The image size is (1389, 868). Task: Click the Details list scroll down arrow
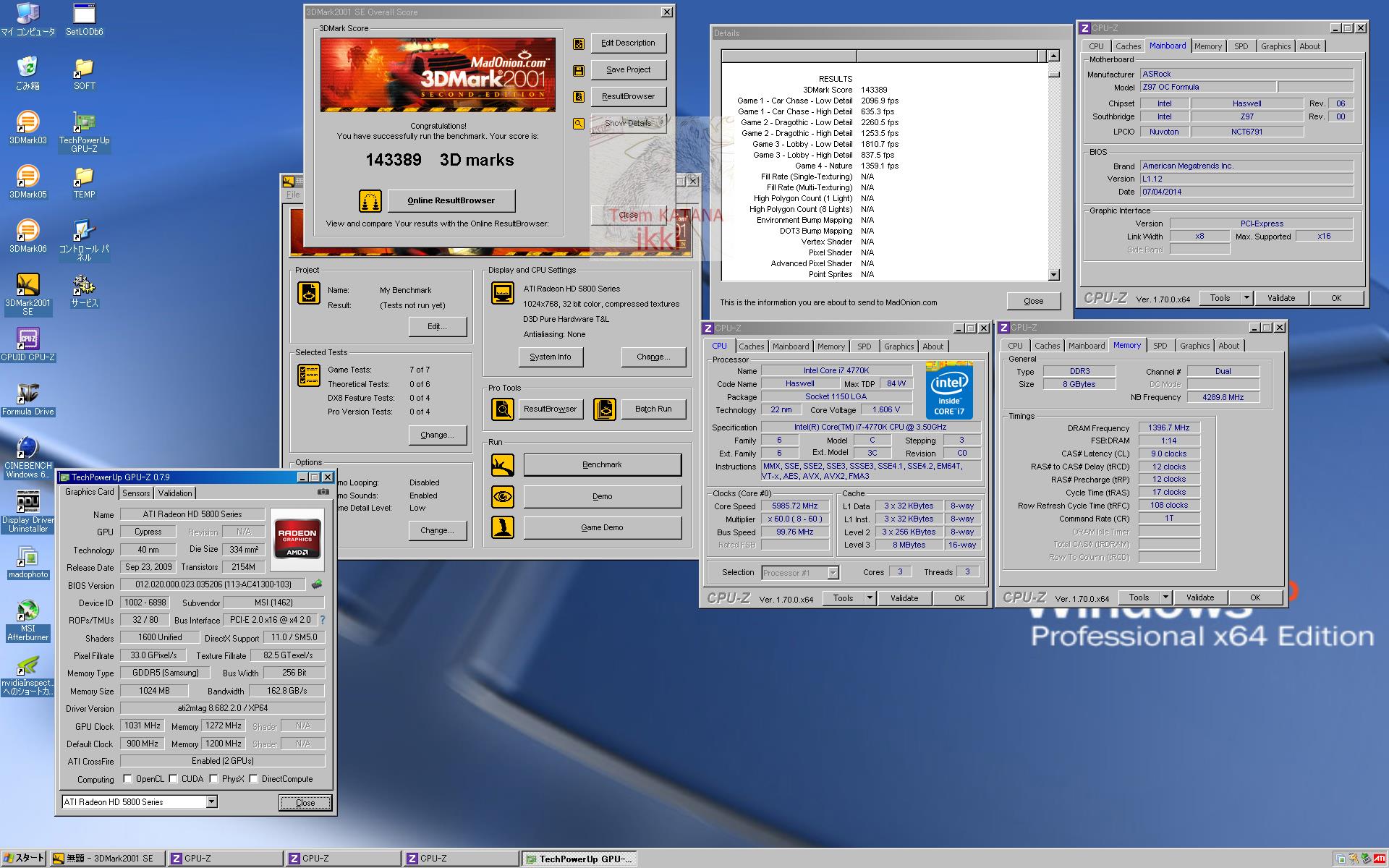tap(1054, 275)
